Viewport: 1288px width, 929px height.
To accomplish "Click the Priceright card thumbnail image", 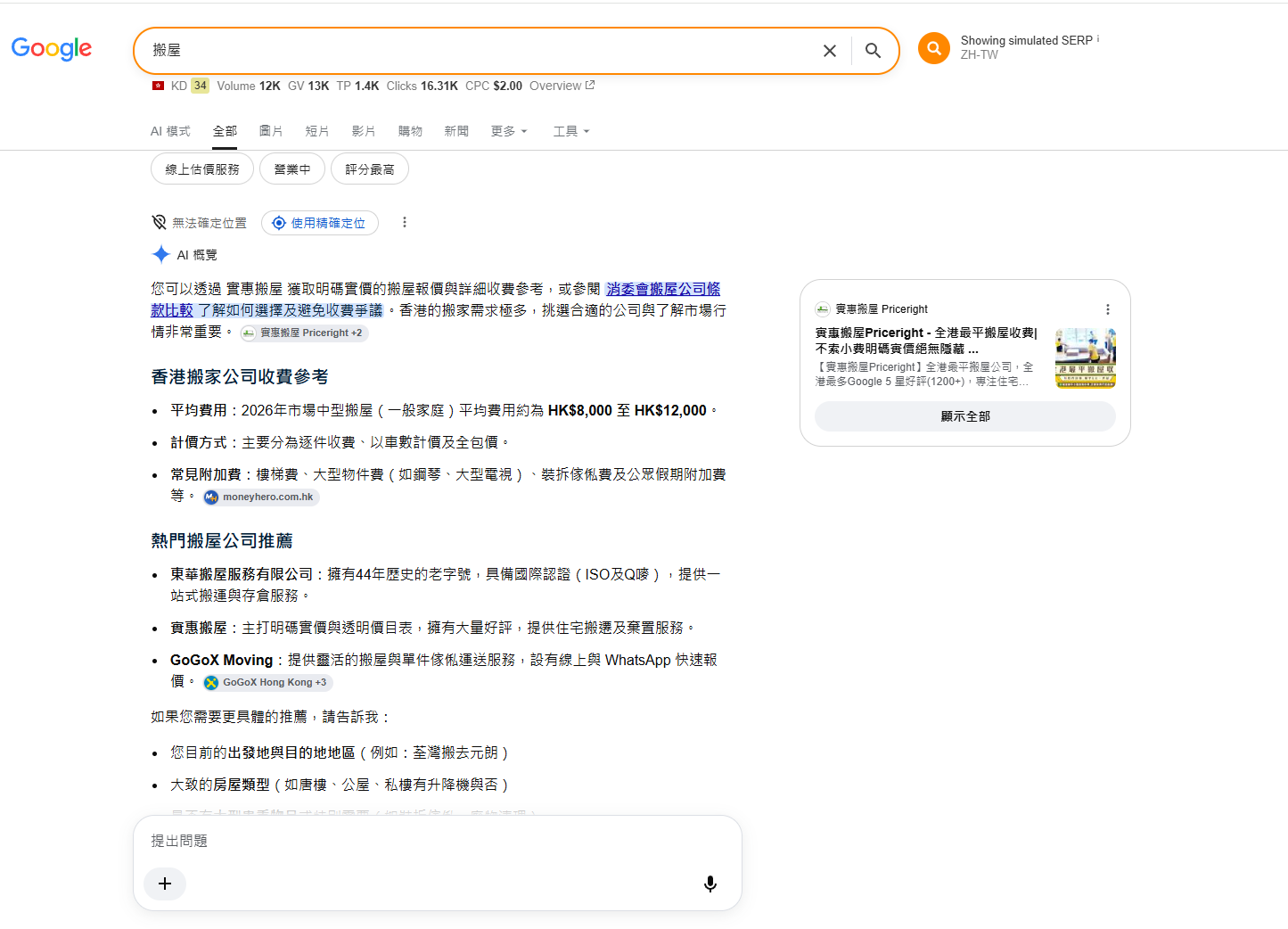I will tap(1086, 358).
